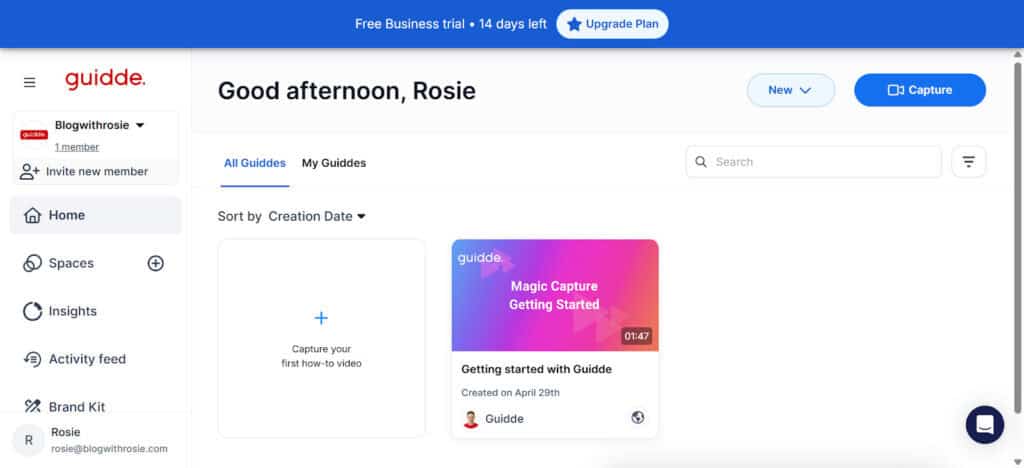Viewport: 1024px width, 468px height.
Task: Open the filter options icon
Action: (968, 162)
